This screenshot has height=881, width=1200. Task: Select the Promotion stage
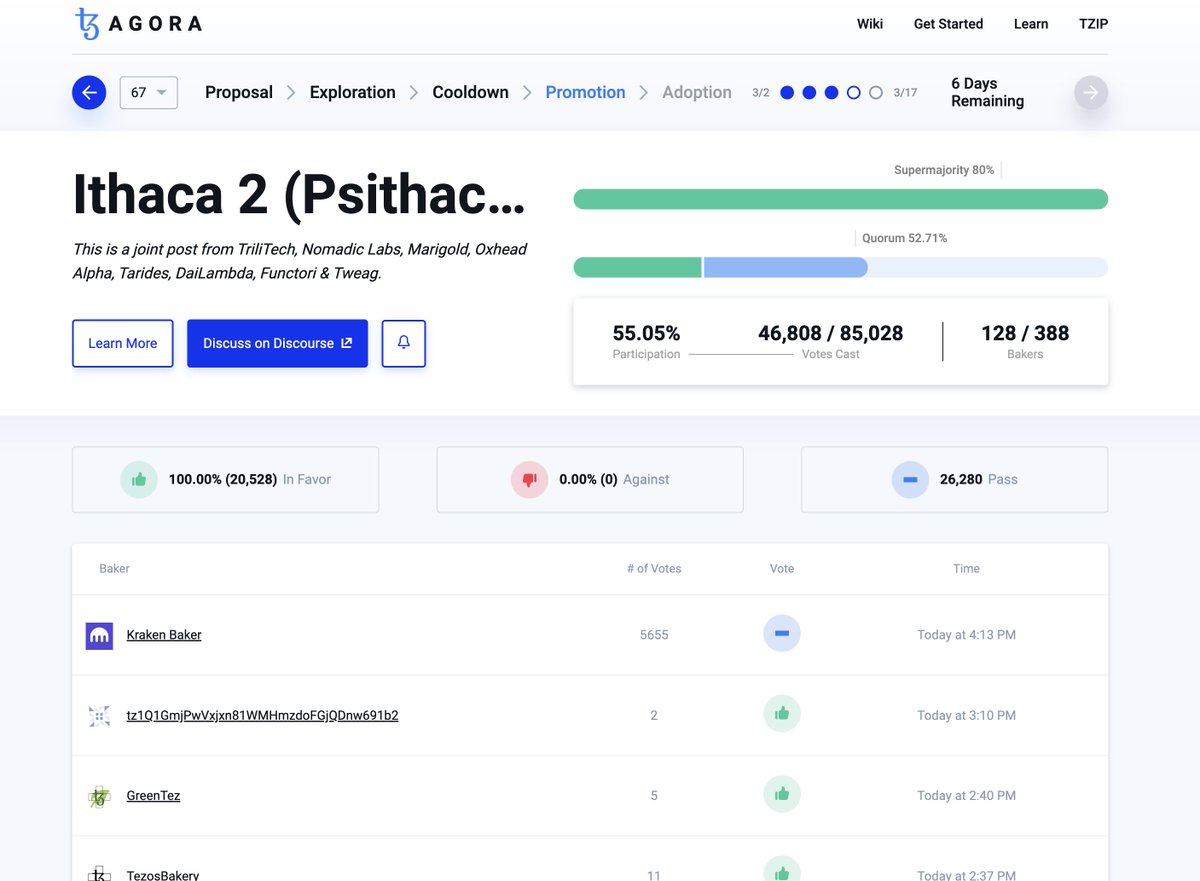(x=585, y=92)
